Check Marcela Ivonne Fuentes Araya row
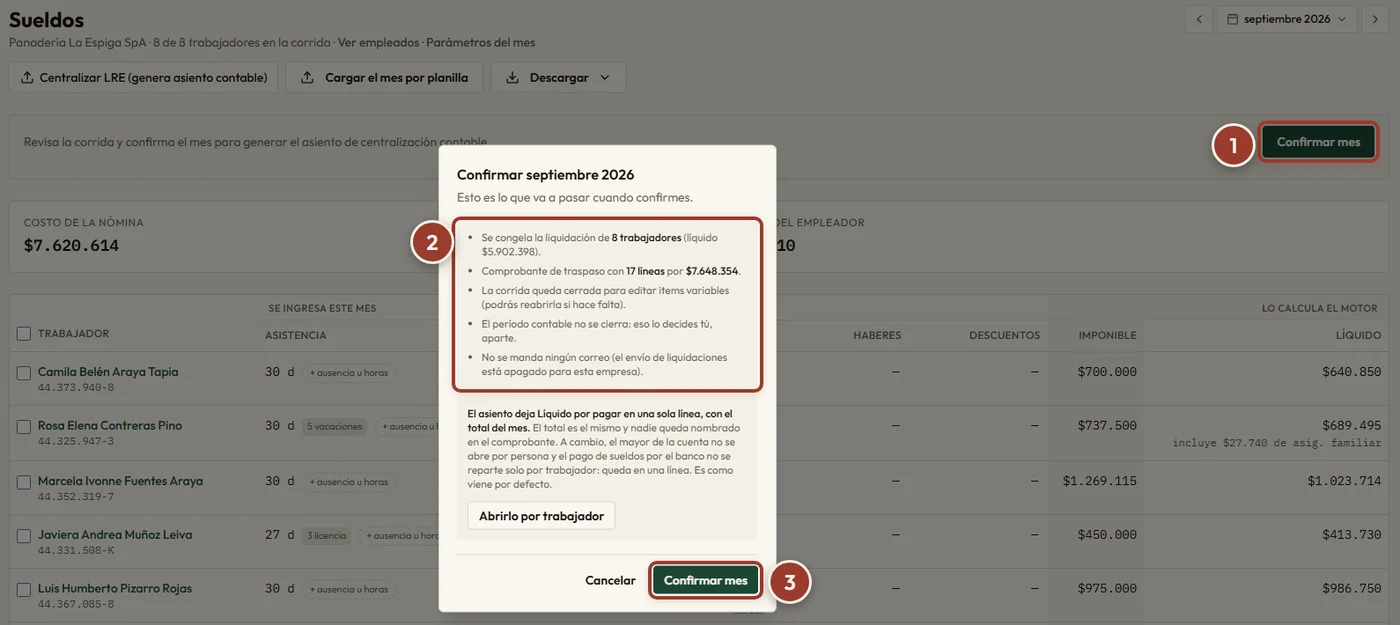Screen dimensions: 1400x625 click(x=24, y=482)
